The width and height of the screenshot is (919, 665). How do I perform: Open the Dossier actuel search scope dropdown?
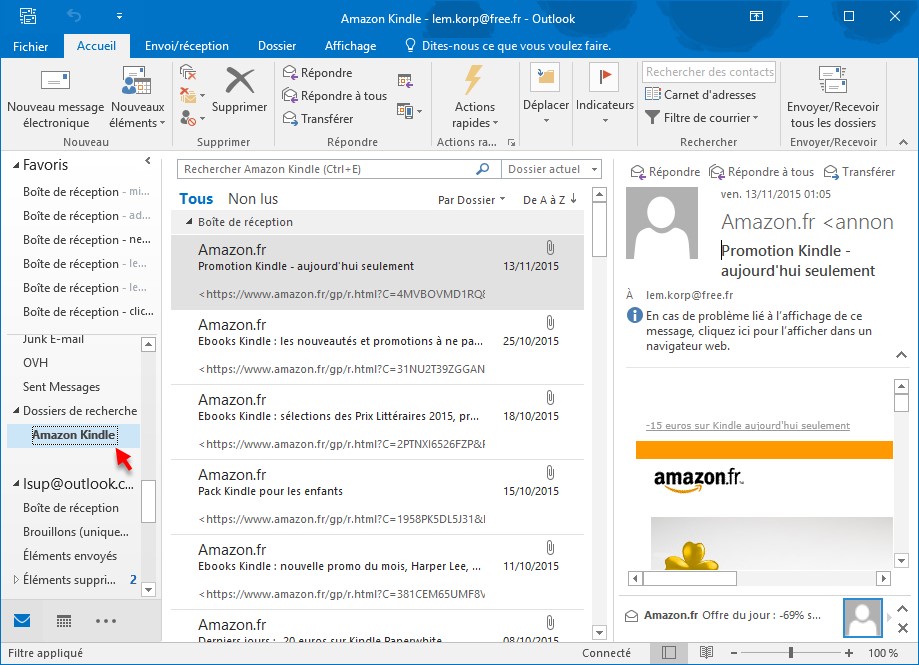pos(553,170)
